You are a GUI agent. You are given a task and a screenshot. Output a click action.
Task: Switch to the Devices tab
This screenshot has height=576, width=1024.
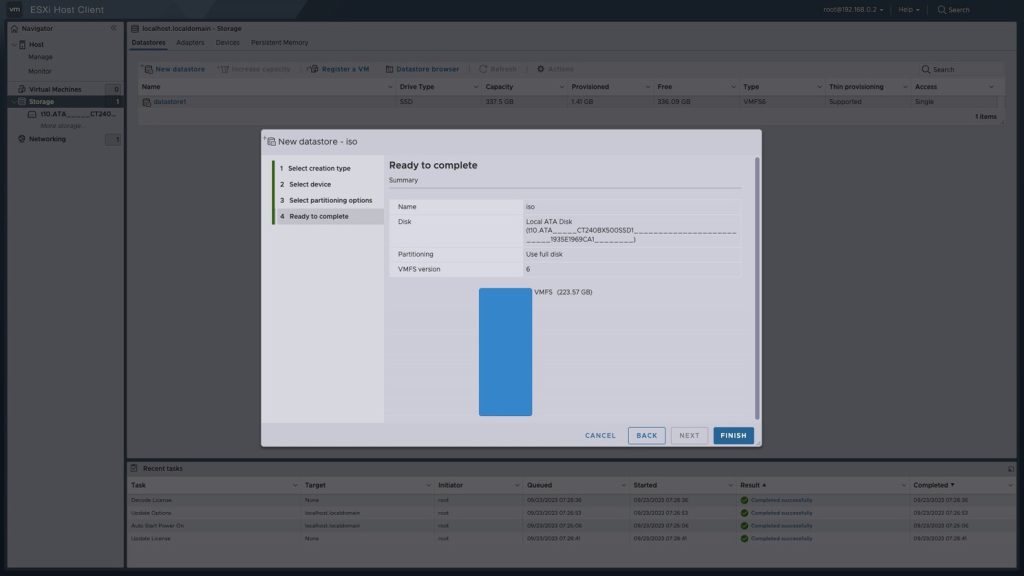227,42
